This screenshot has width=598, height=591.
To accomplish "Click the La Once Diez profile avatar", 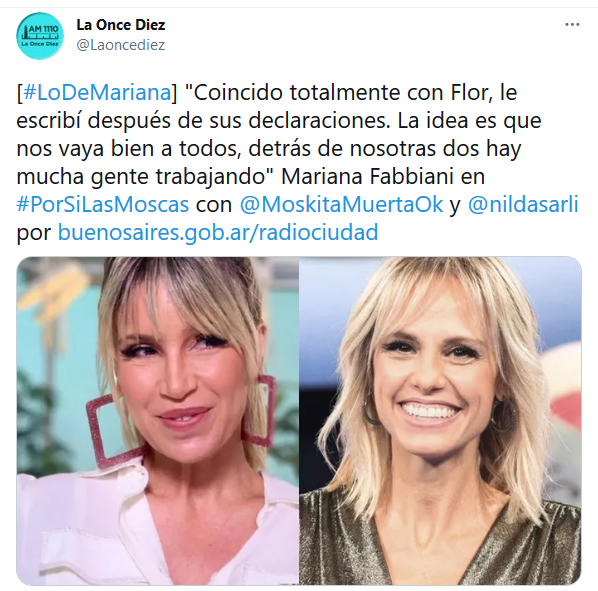I will 40,35.
